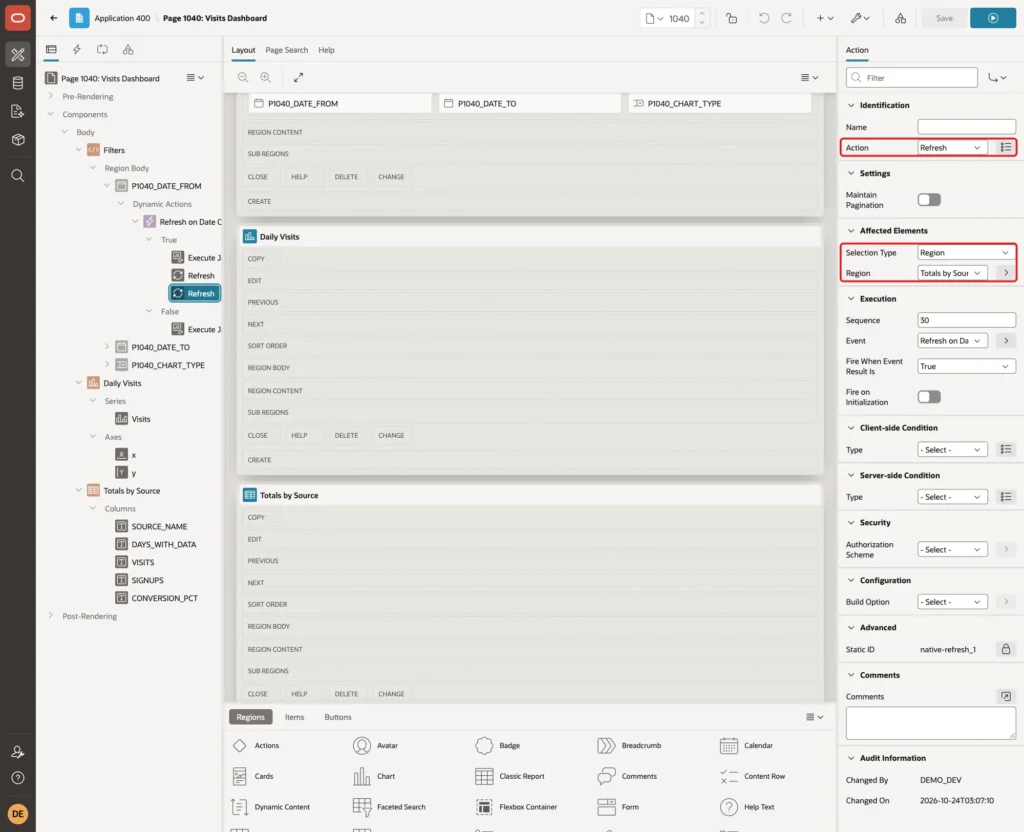
Task: Switch to the Regions gallery tab
Action: (x=250, y=717)
